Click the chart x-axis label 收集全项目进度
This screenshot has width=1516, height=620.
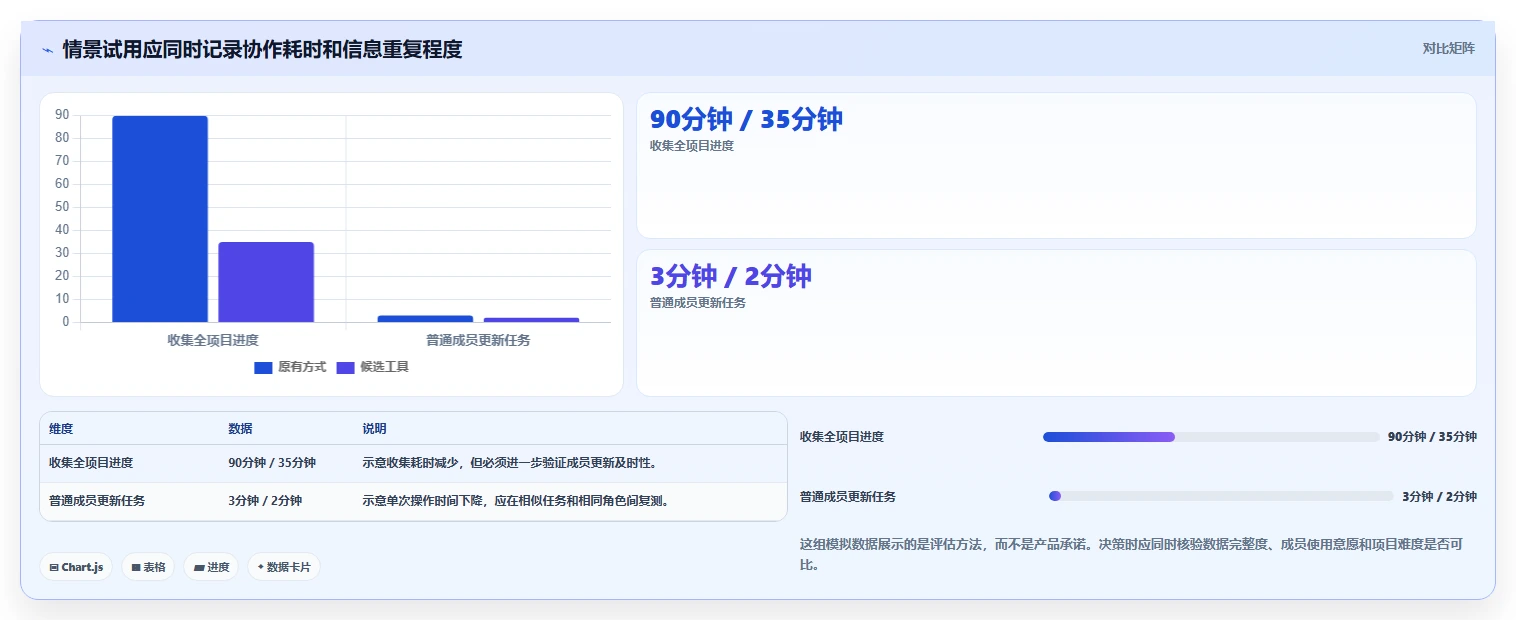click(x=213, y=340)
